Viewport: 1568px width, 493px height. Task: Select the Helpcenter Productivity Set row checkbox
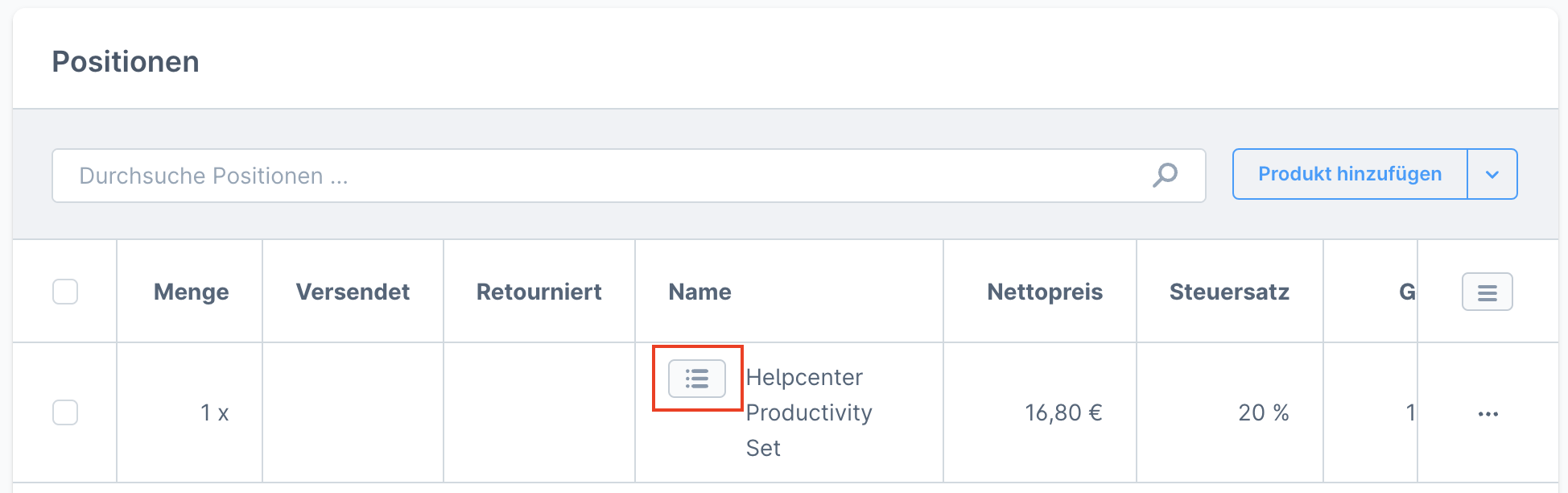[65, 412]
